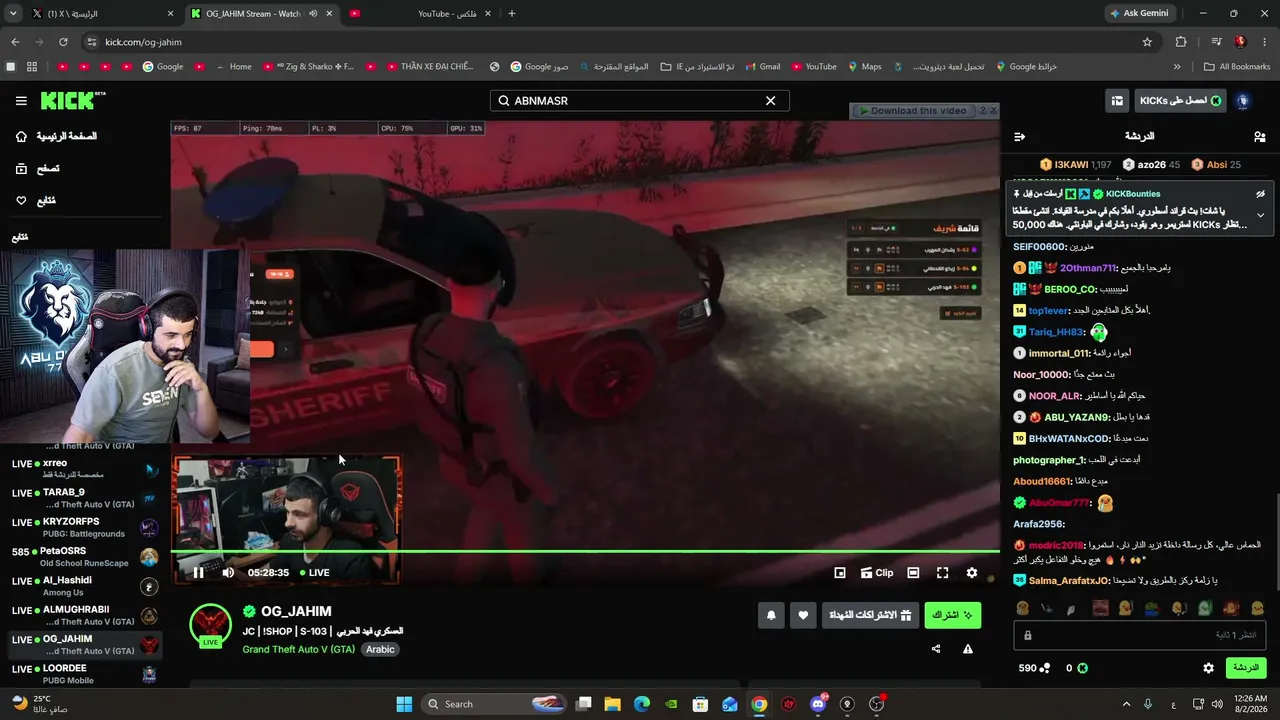Viewport: 1280px width, 720px height.
Task: Collapse the chat panel
Action: [x=1019, y=136]
